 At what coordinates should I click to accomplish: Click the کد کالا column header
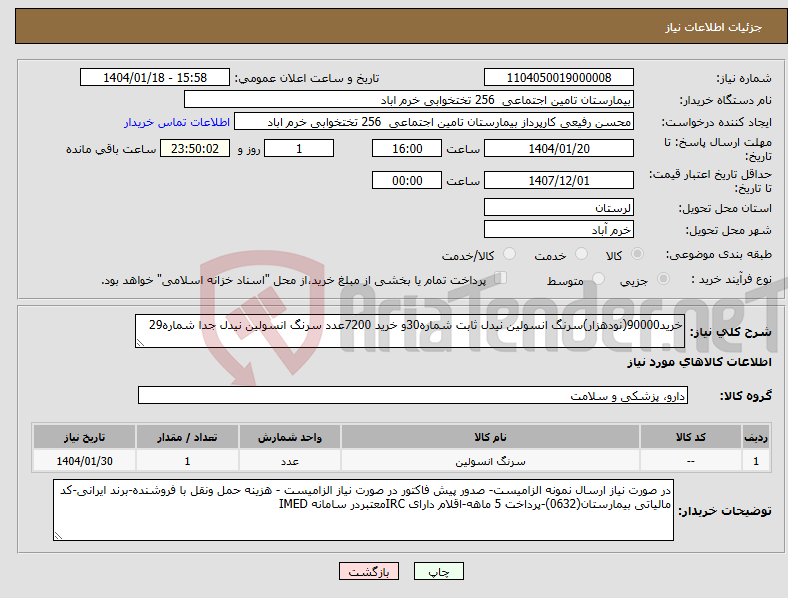pos(691,437)
